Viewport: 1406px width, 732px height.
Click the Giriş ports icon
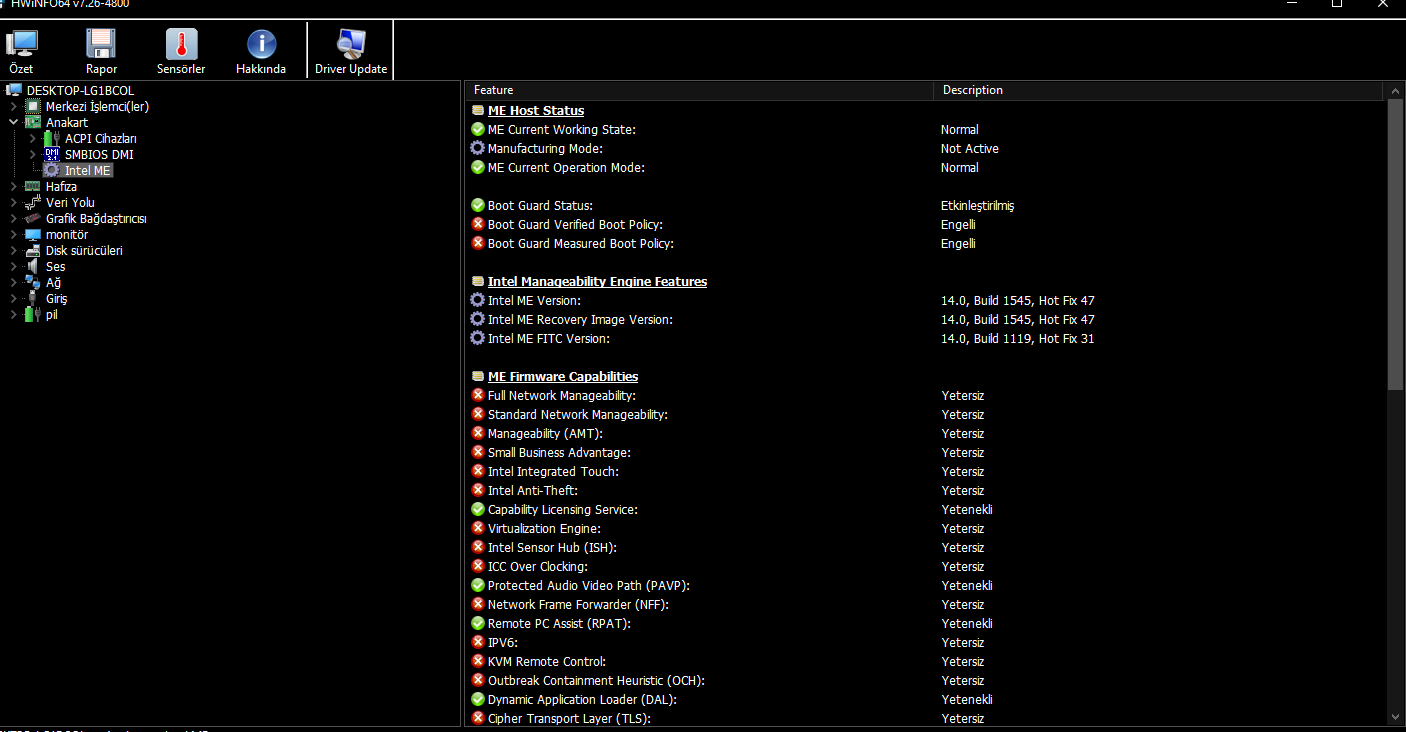click(33, 299)
